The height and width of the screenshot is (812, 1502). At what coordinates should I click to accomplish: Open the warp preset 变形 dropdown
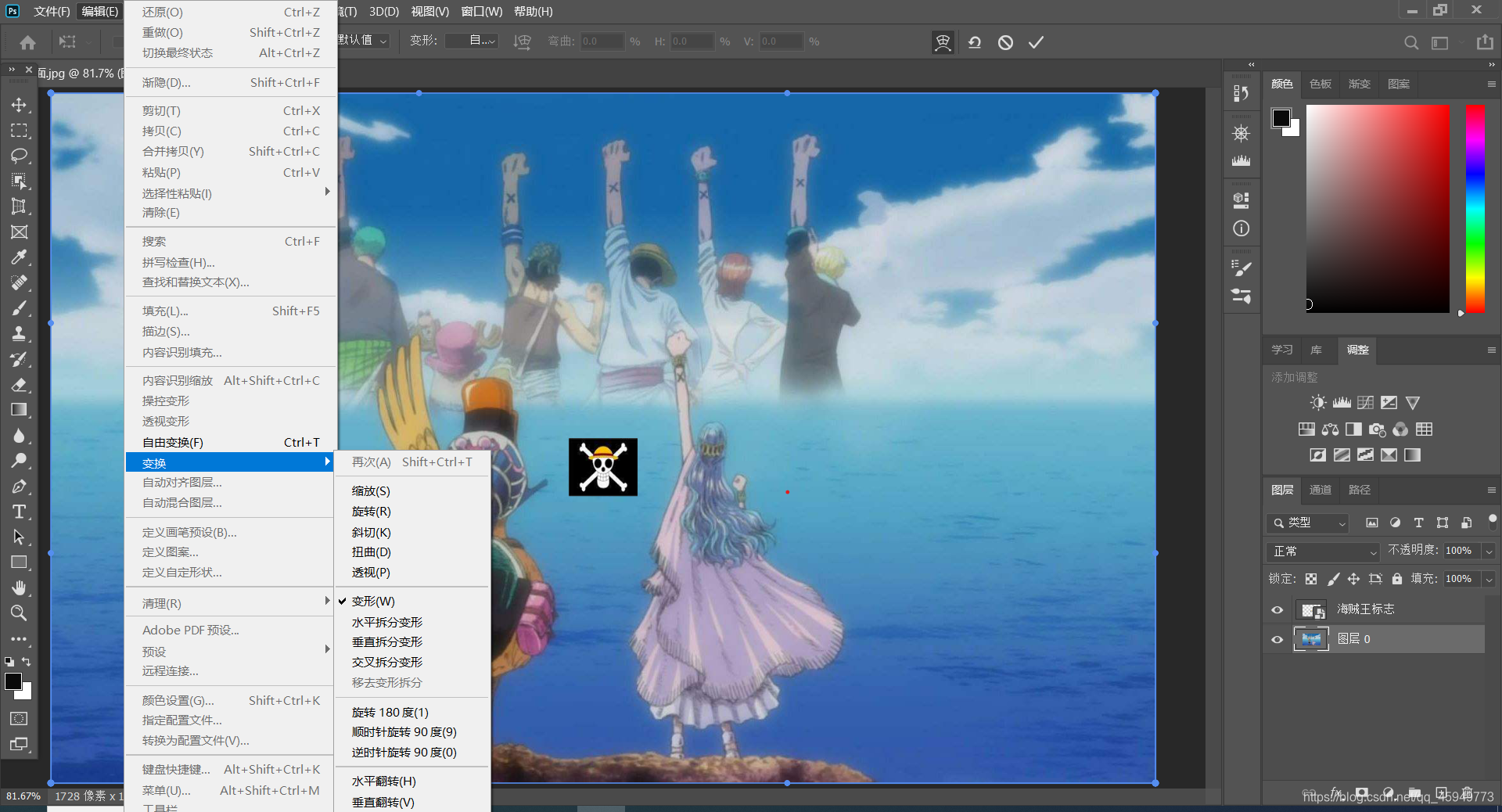click(x=473, y=41)
